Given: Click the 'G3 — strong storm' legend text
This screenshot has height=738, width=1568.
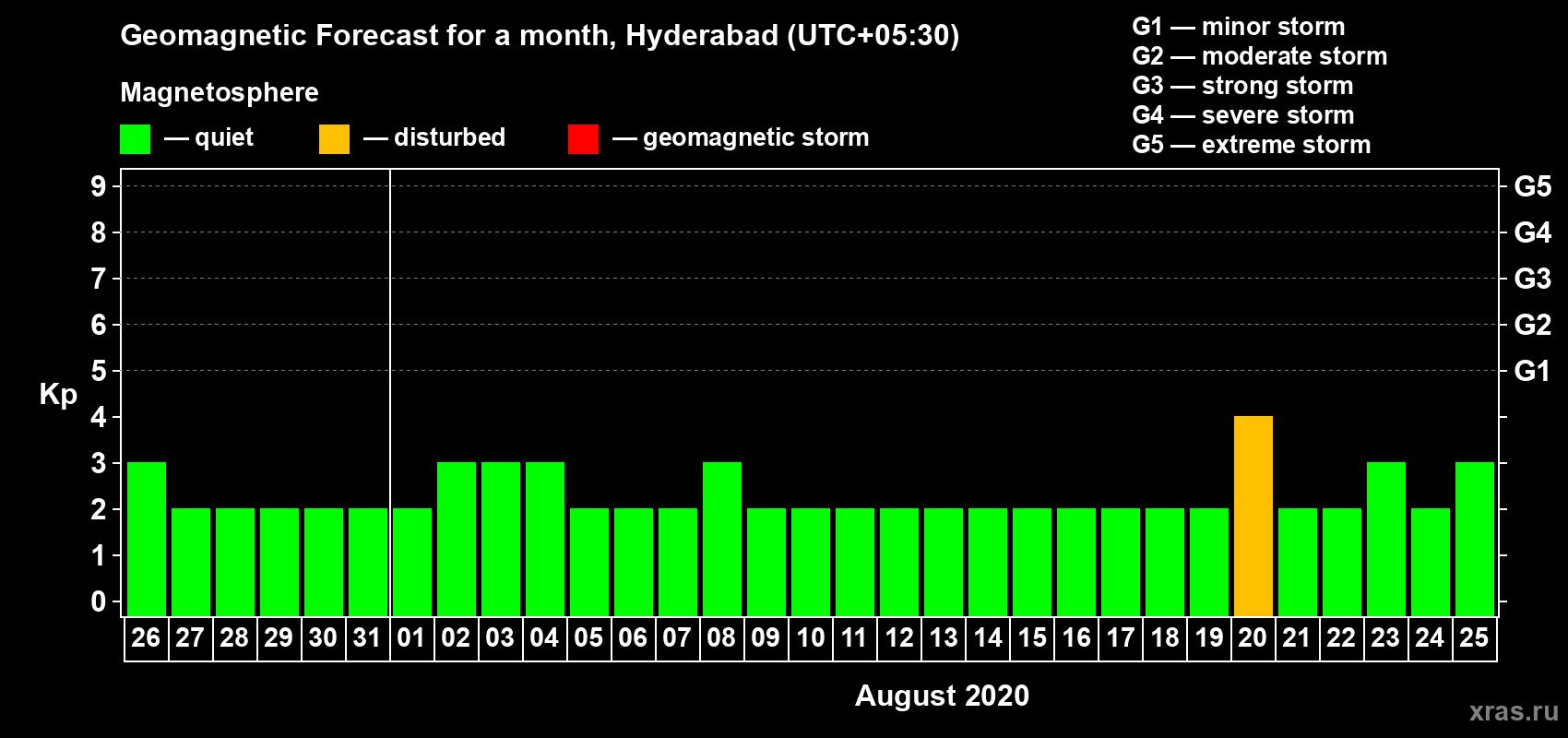Looking at the screenshot, I should tap(1242, 86).
